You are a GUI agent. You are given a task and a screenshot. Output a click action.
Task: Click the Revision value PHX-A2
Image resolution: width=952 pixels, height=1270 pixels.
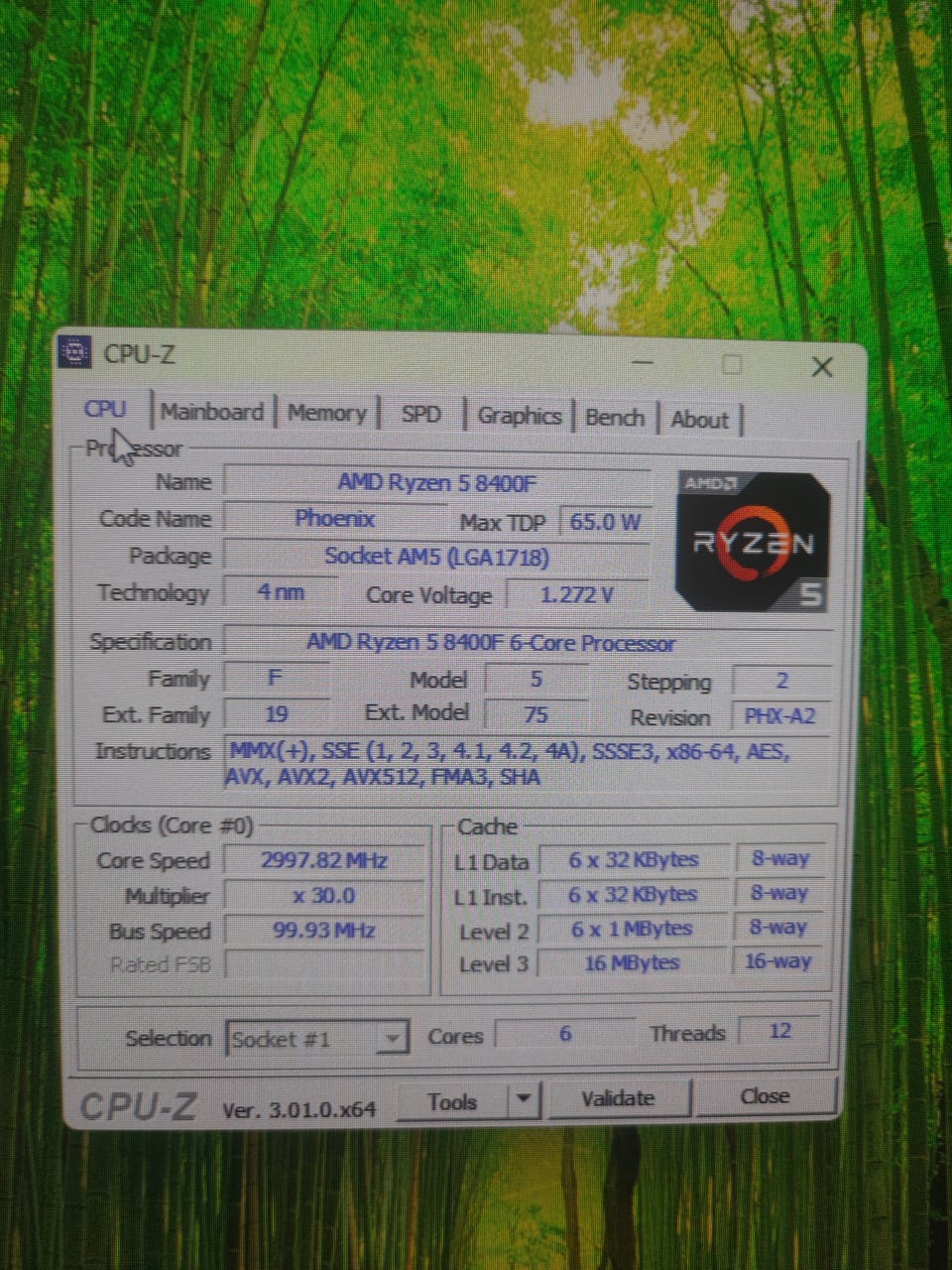779,716
